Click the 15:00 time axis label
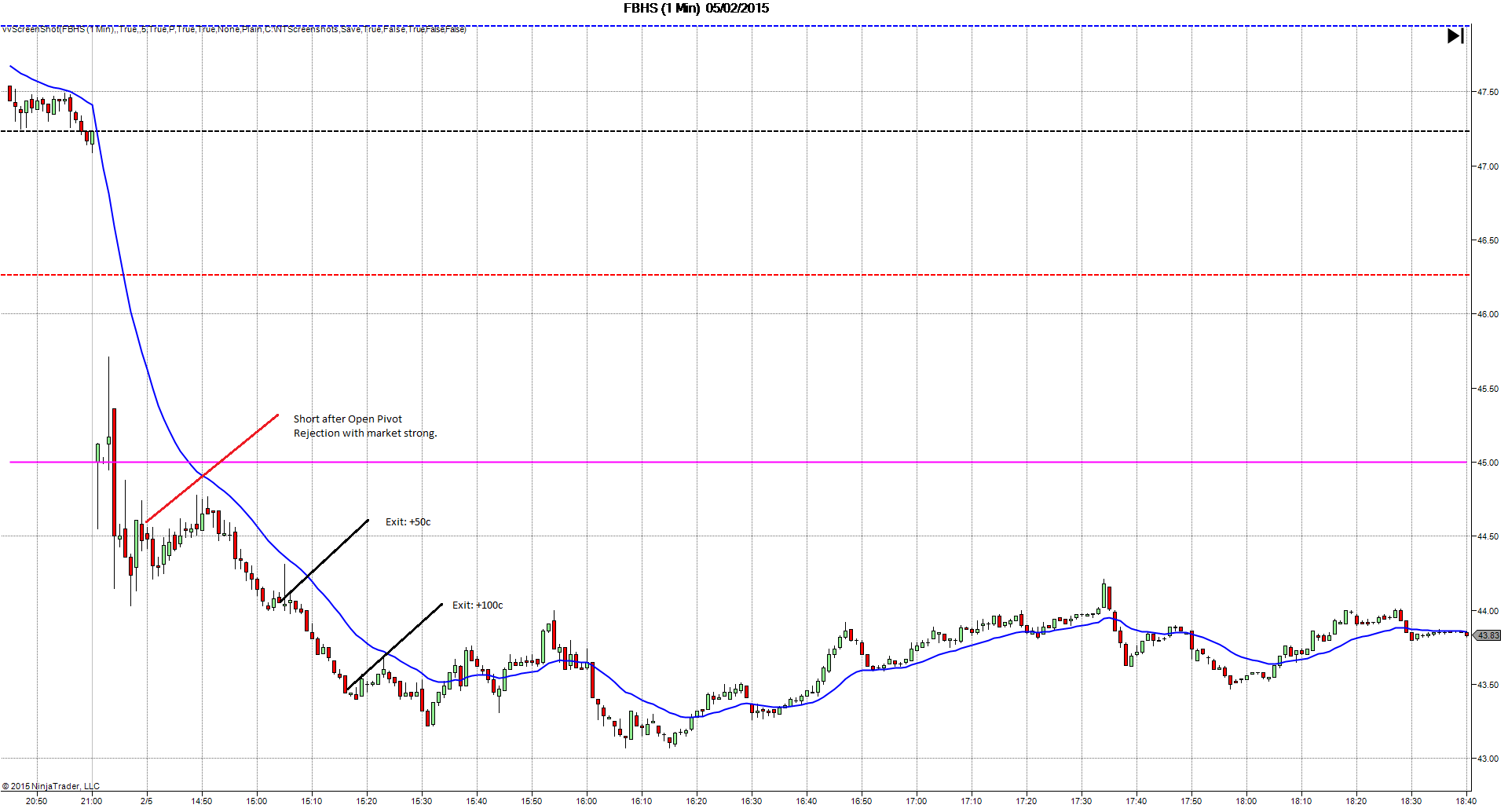 (x=257, y=801)
